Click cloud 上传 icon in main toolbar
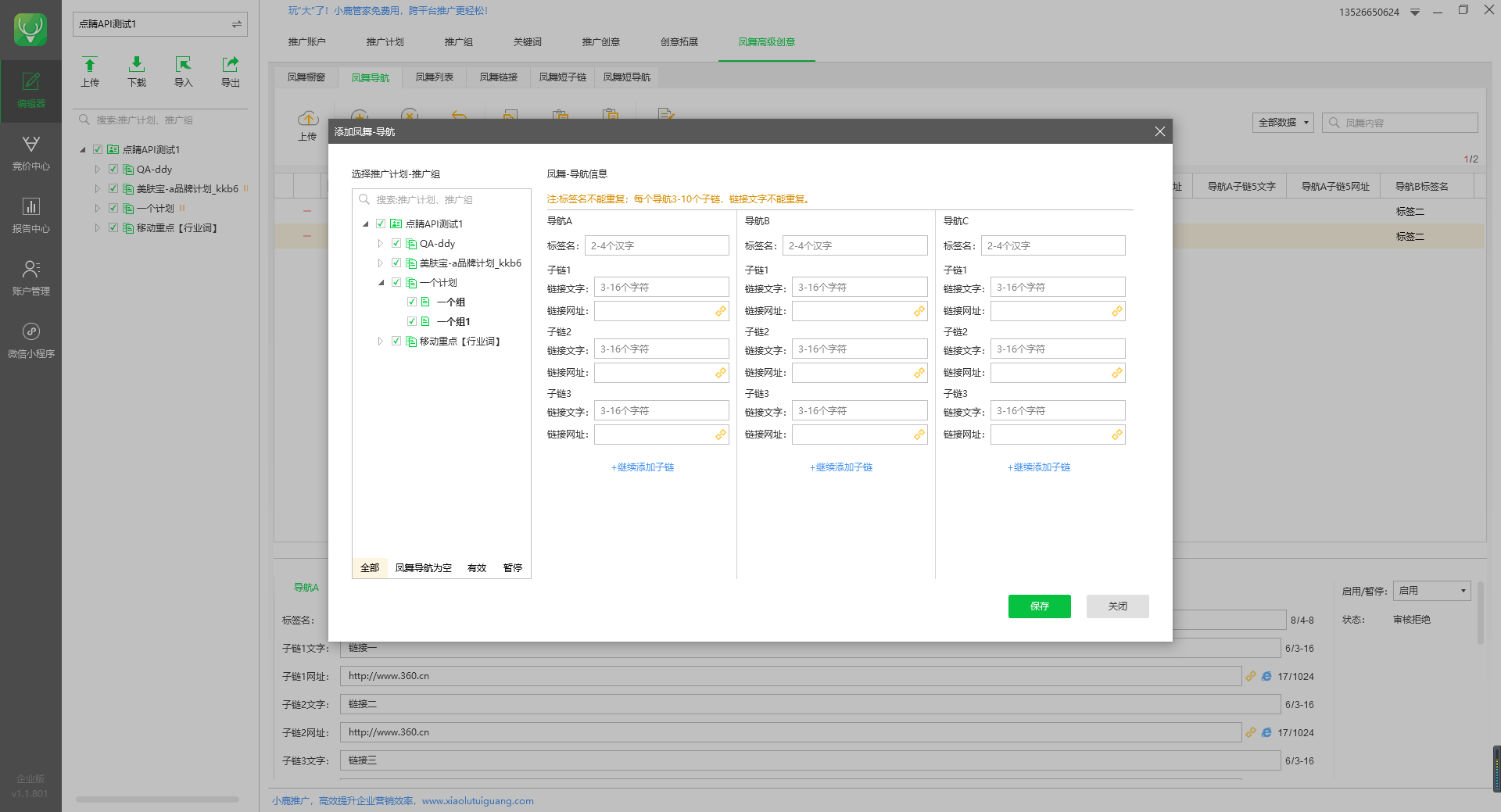Screen dimensions: 1501x812 (x=308, y=125)
